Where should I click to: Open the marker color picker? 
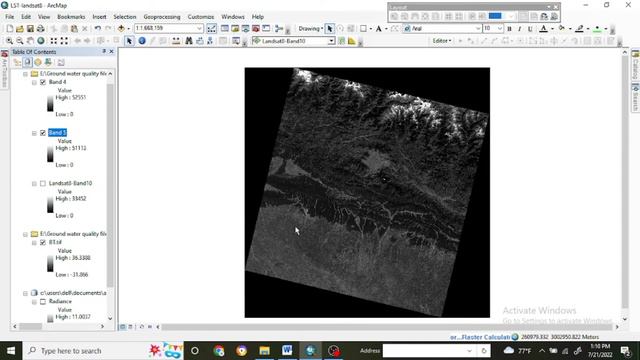point(597,29)
